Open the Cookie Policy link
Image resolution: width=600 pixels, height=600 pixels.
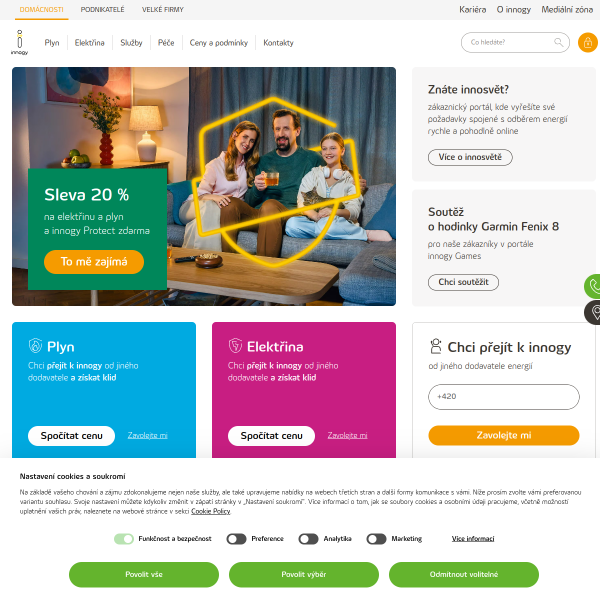[x=210, y=511]
